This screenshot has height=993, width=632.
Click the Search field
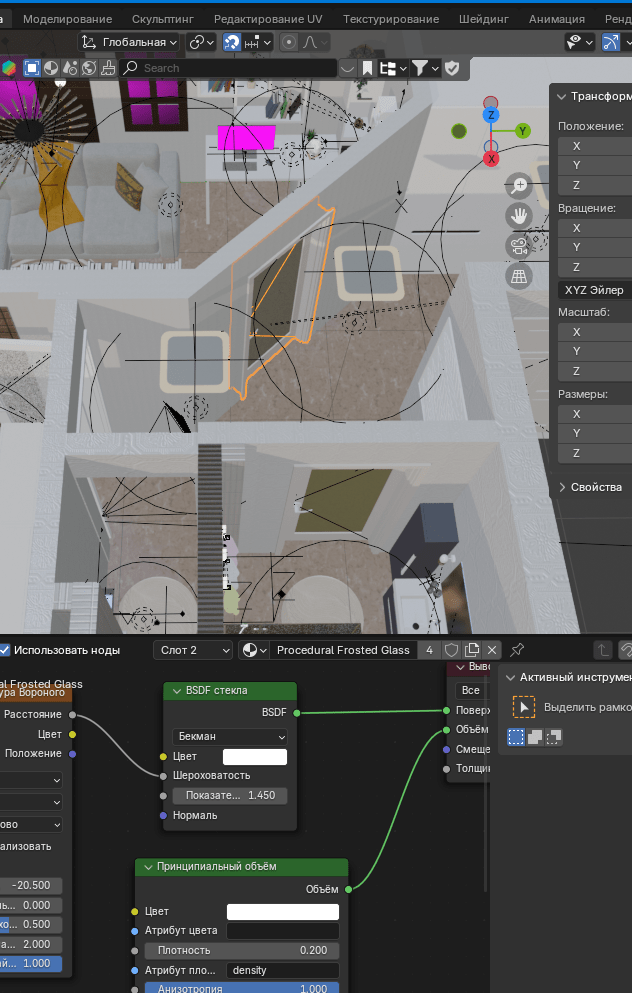click(x=228, y=68)
